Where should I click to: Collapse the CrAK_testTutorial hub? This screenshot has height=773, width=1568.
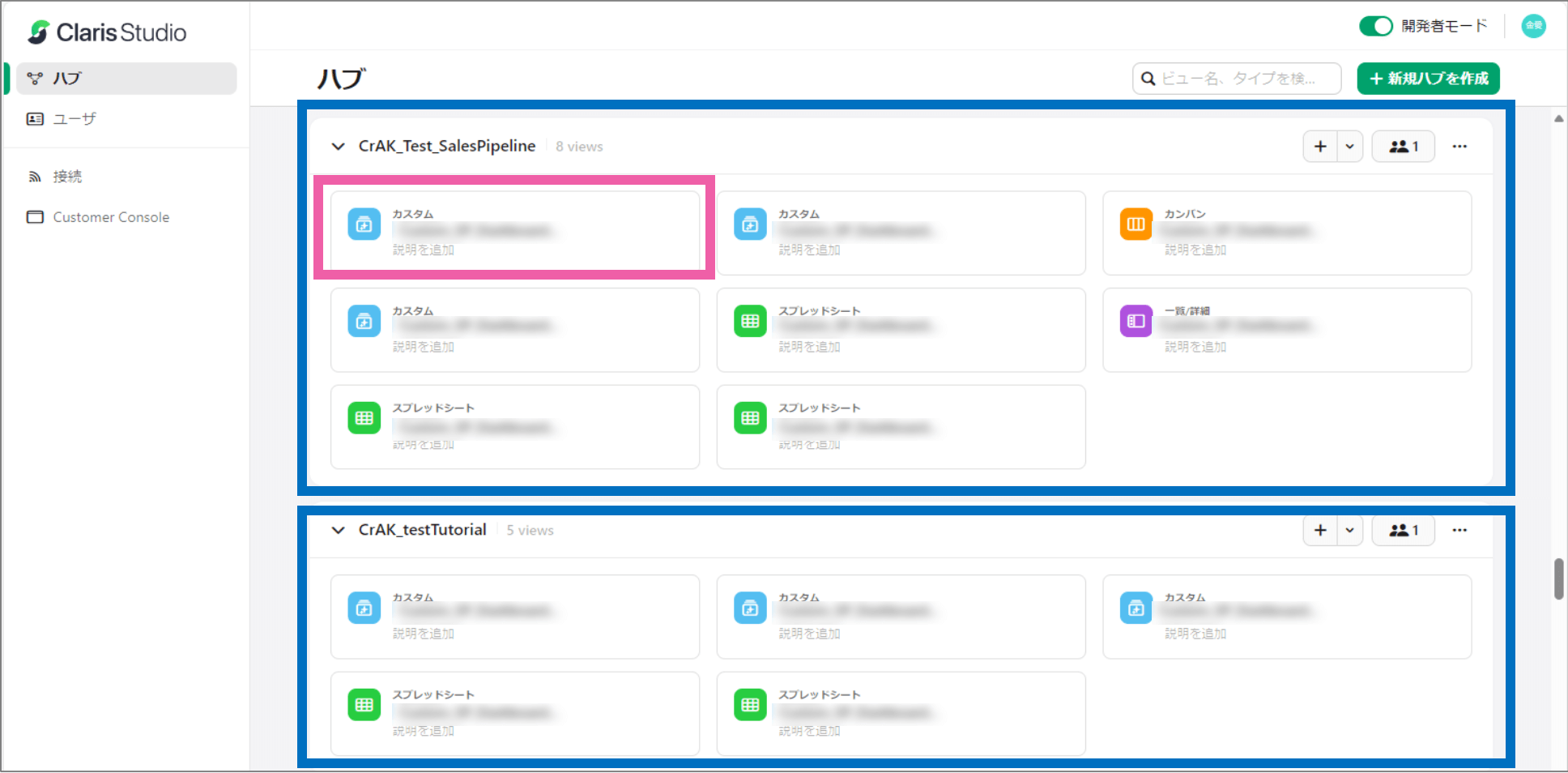click(x=338, y=530)
